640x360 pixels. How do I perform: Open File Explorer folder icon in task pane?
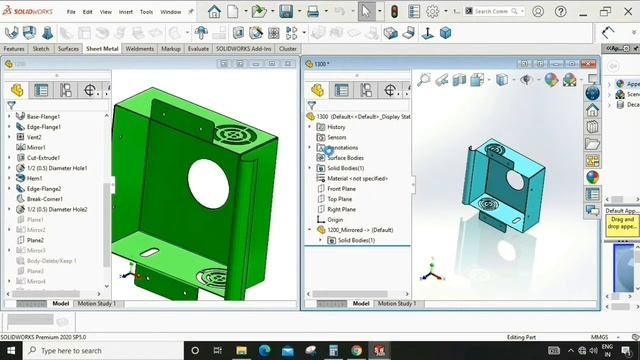click(x=592, y=144)
